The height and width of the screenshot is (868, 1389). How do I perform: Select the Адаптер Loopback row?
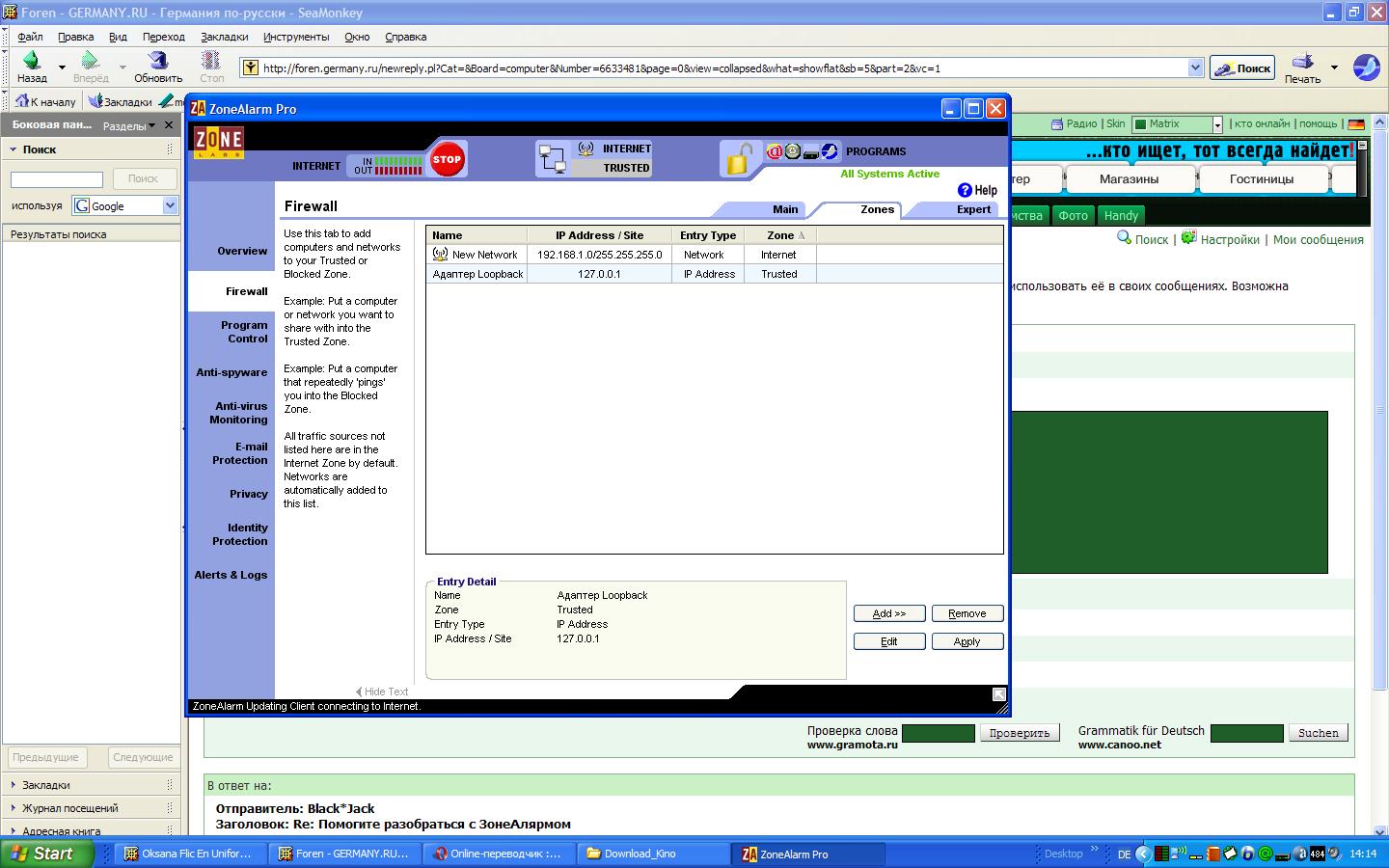715,274
